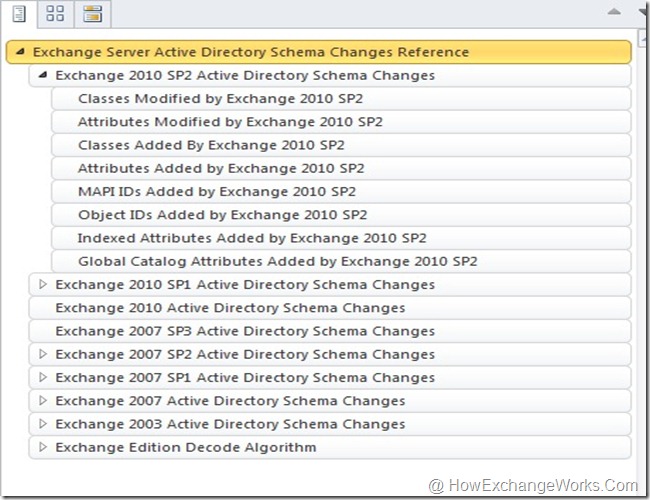Expand Exchange 2003 Active Directory Schema Changes
This screenshot has height=500, width=650.
pyautogui.click(x=42, y=424)
